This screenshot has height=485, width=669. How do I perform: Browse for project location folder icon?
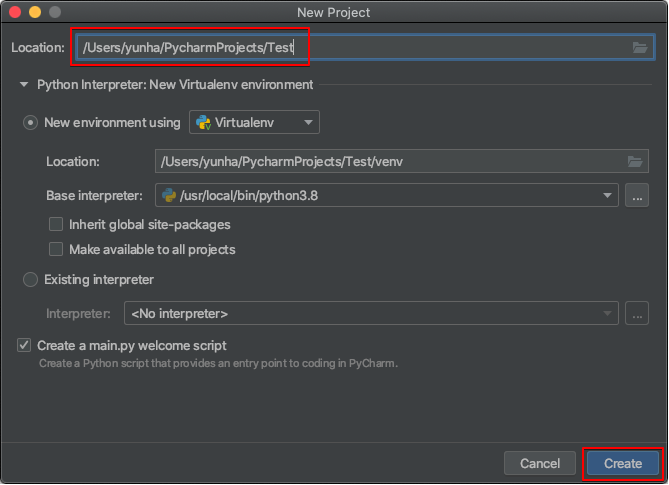[x=640, y=47]
